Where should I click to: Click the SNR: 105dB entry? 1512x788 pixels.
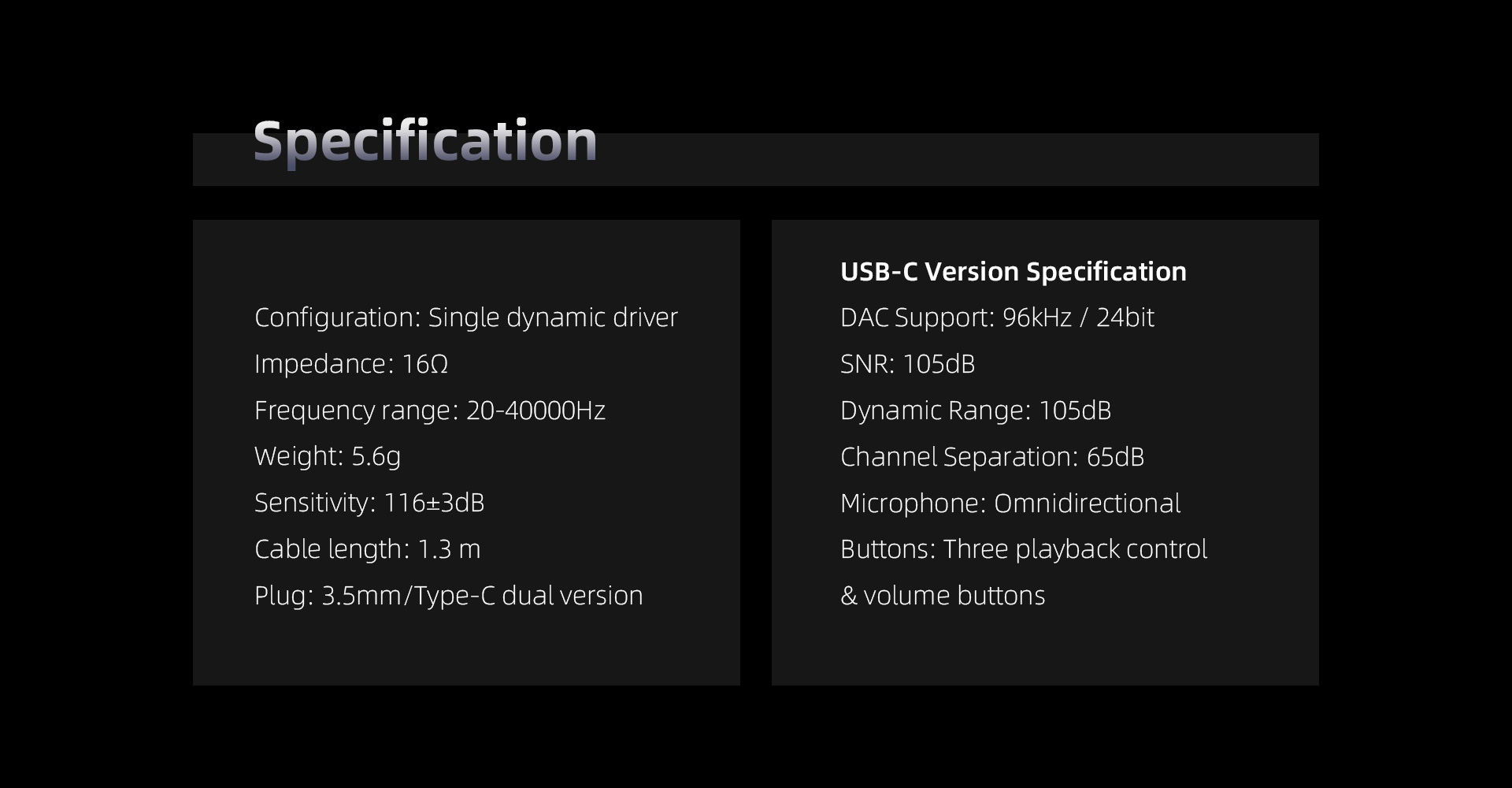(908, 364)
